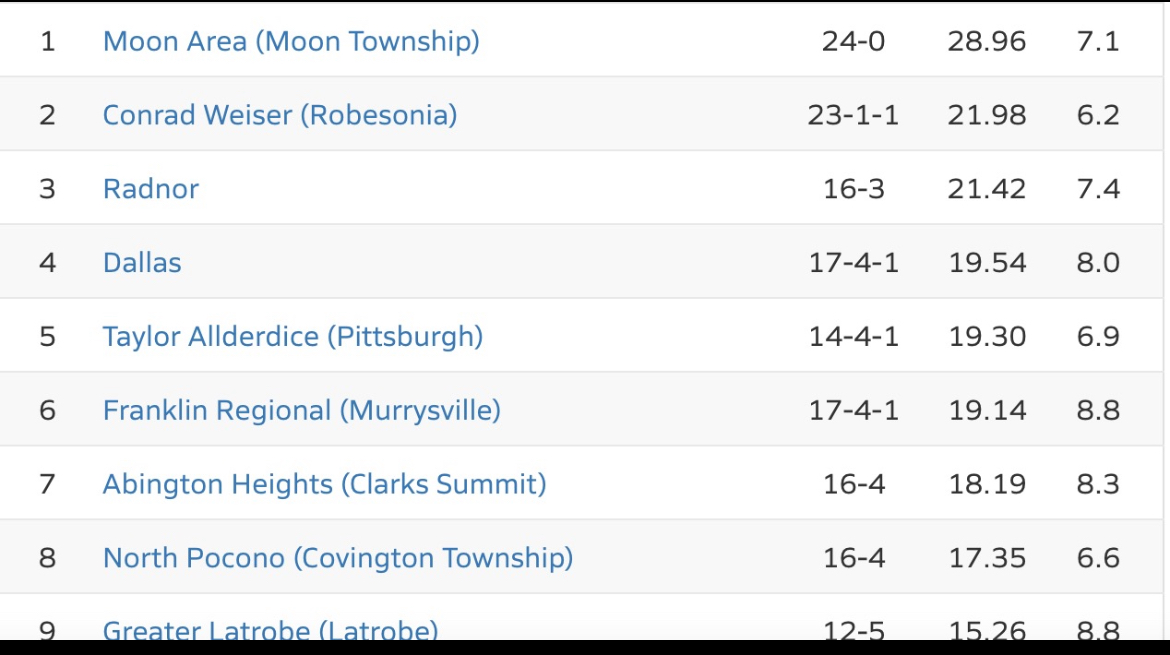
Task: Click the 23-1-1 record for Conrad Weiser
Action: 853,115
